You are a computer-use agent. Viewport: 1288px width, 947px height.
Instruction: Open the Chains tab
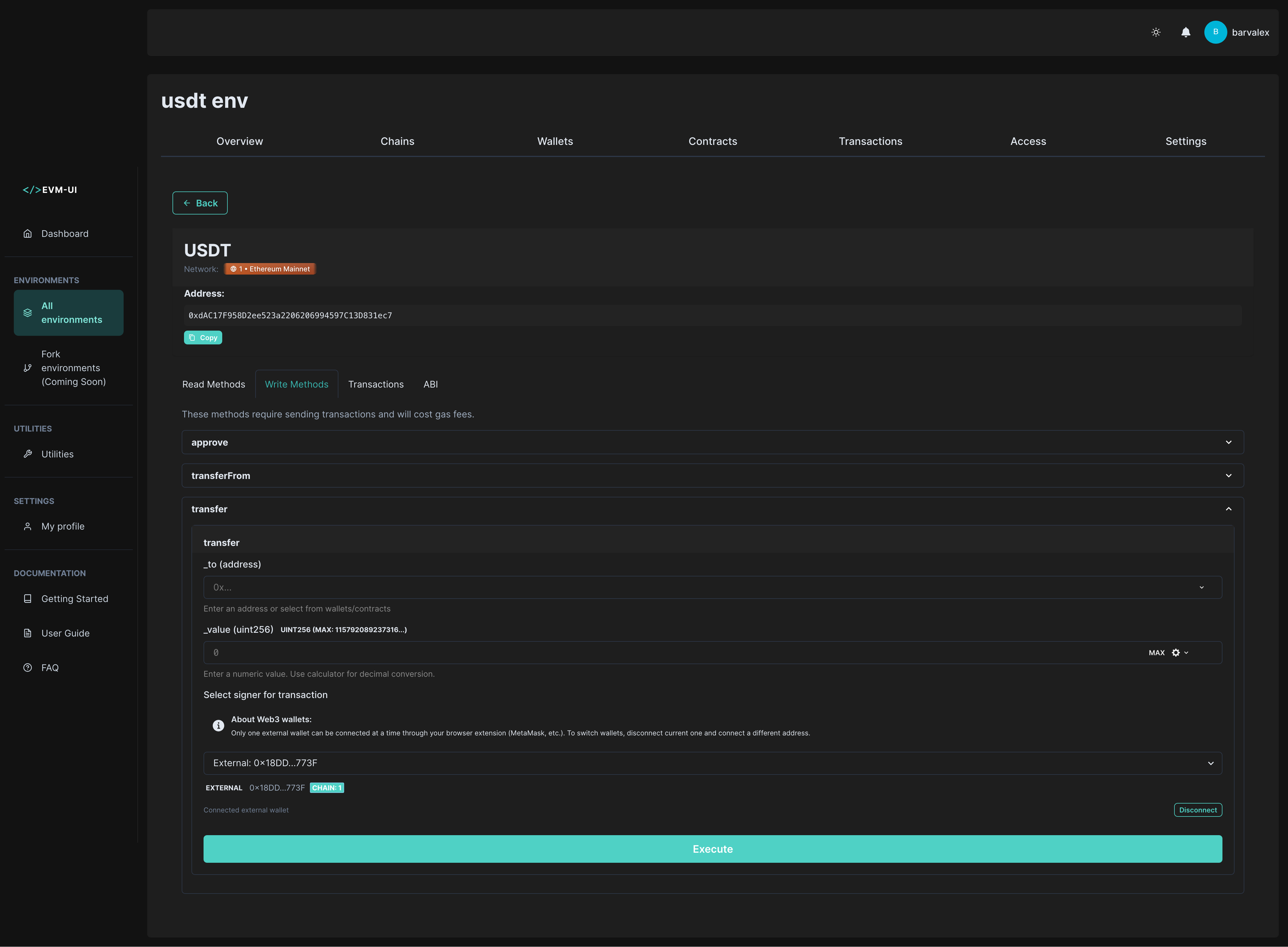(x=397, y=141)
